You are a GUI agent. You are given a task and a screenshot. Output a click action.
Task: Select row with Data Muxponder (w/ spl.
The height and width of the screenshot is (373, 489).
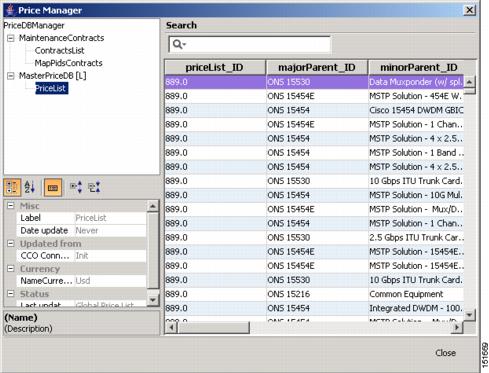[x=314, y=82]
